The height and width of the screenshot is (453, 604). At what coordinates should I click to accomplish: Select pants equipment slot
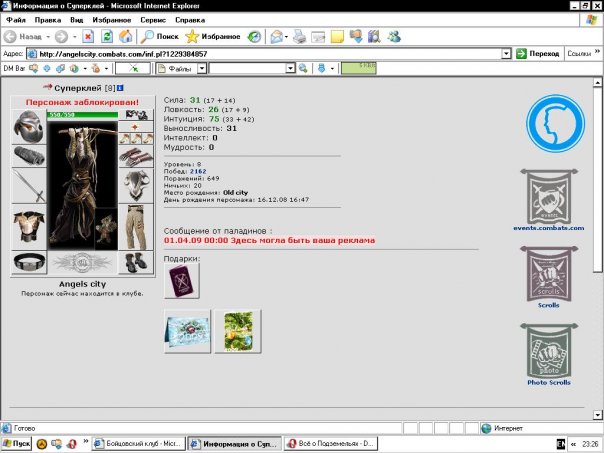[x=136, y=227]
